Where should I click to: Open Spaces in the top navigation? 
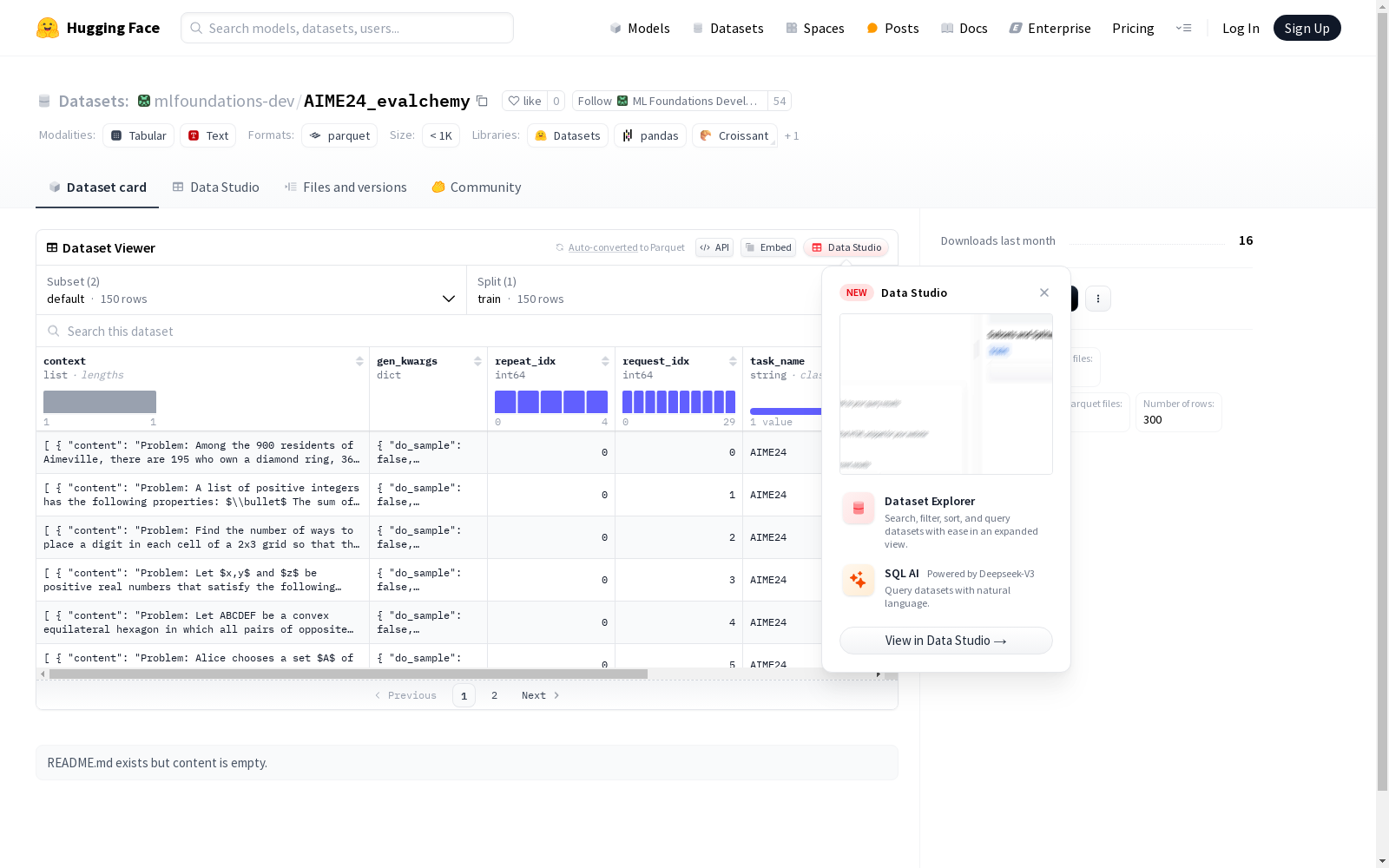[x=815, y=28]
